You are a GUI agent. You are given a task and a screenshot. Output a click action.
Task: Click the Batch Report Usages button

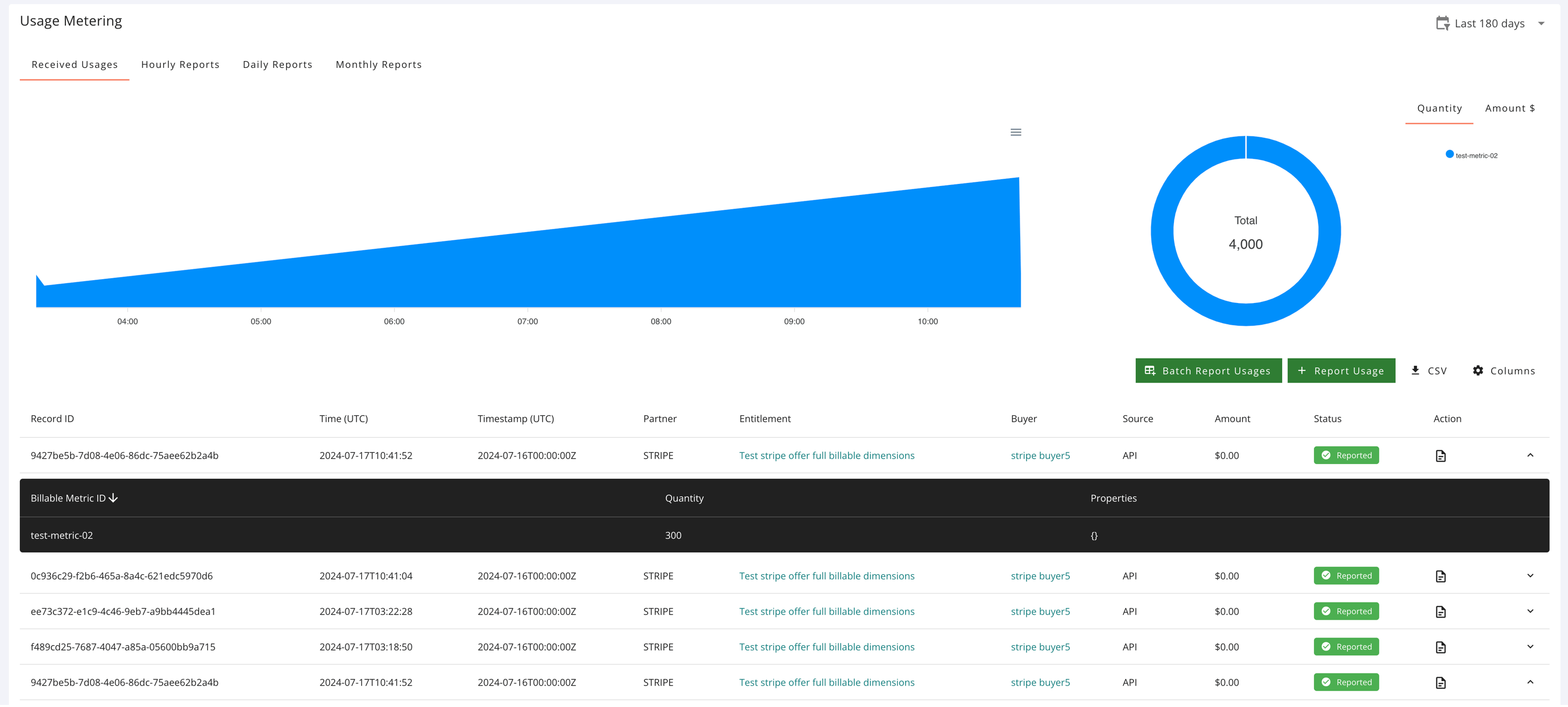(x=1208, y=370)
